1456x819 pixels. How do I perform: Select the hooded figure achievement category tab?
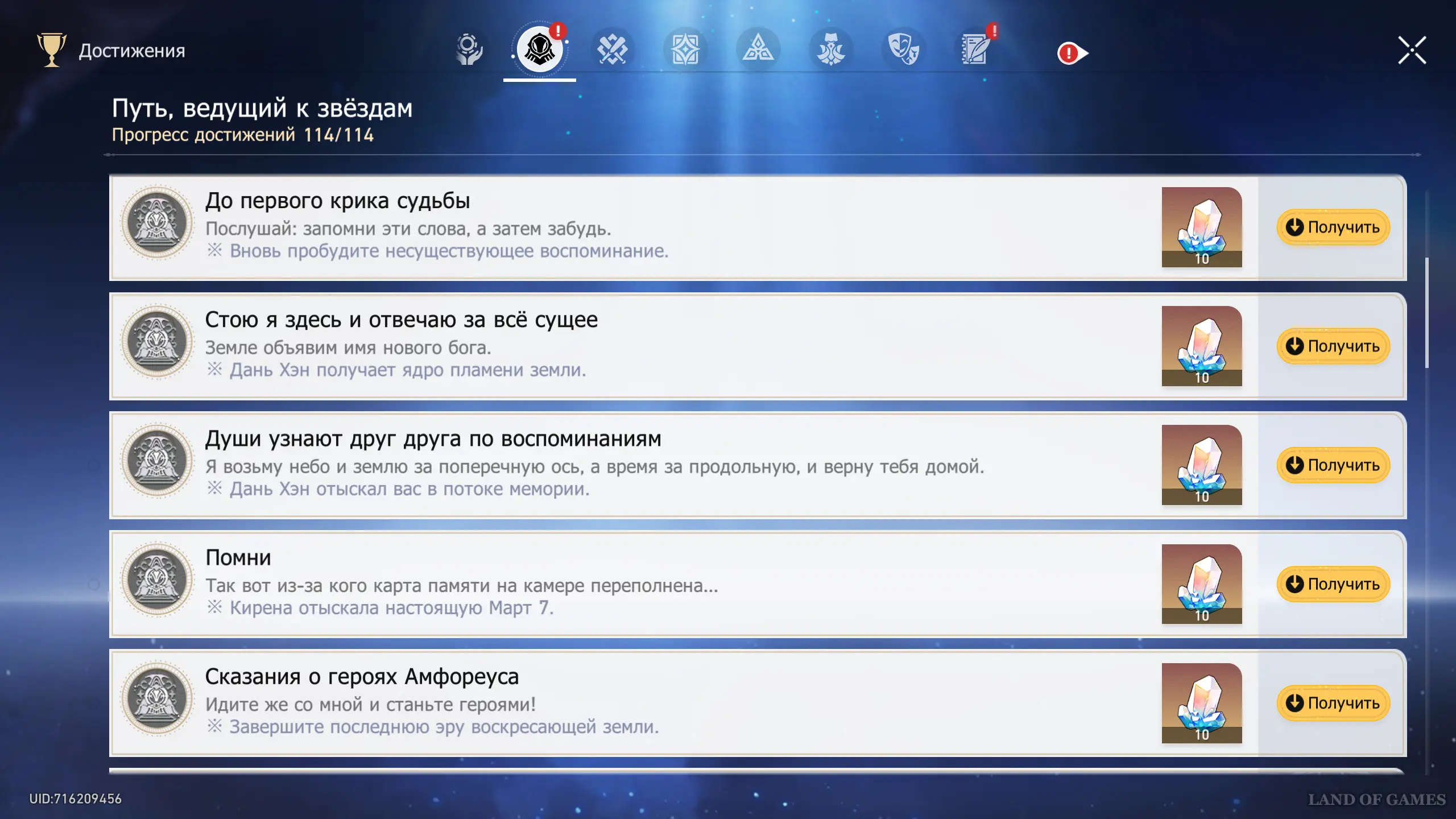(539, 50)
